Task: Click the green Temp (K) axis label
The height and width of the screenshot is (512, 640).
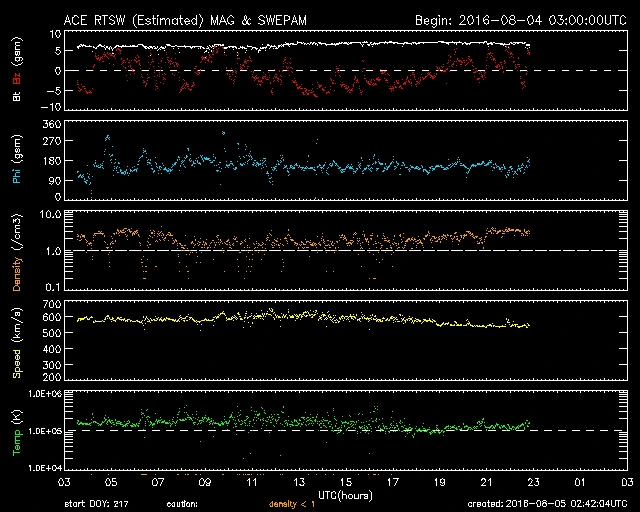Action: (17, 430)
